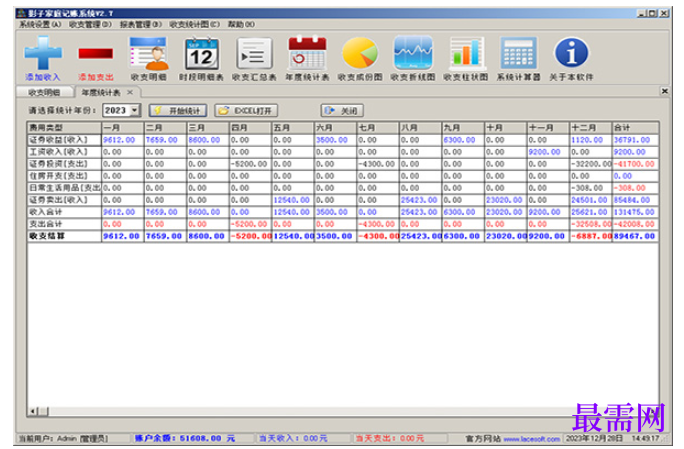The height and width of the screenshot is (449, 684).
Task: Select the 证券收益[收入] row label
Action: click(x=64, y=140)
